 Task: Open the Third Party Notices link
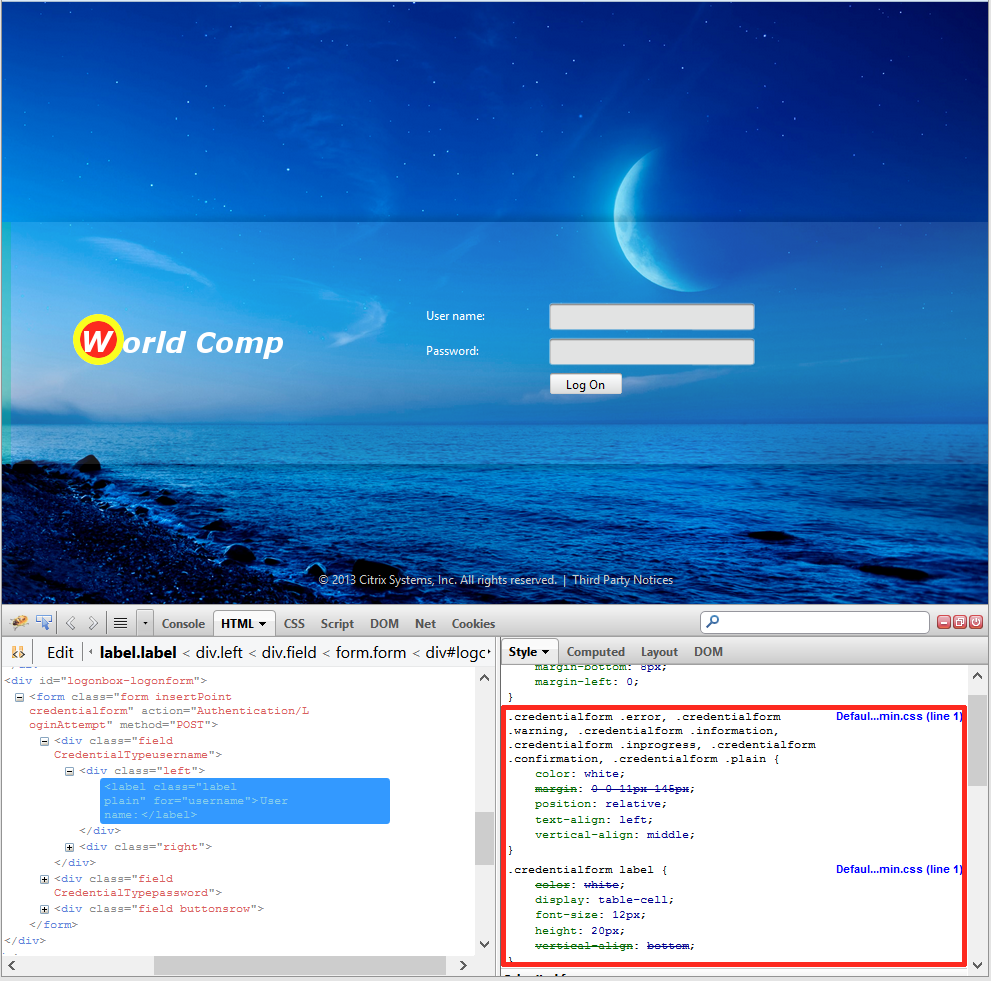622,580
